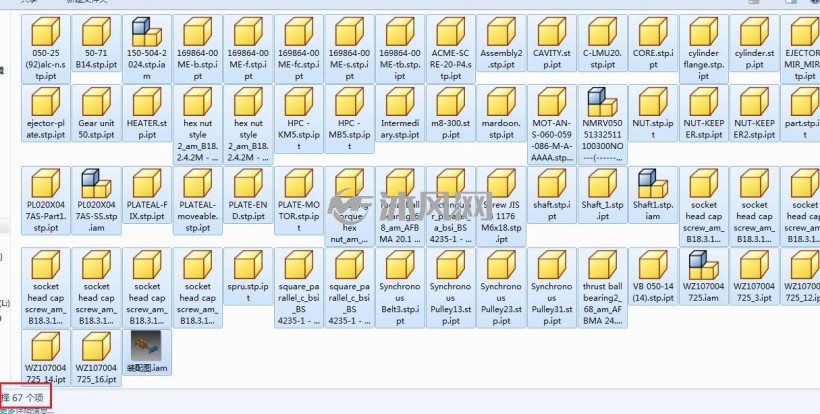The width and height of the screenshot is (820, 414).
Task: Select the CORE.stp.ipt file
Action: click(653, 43)
